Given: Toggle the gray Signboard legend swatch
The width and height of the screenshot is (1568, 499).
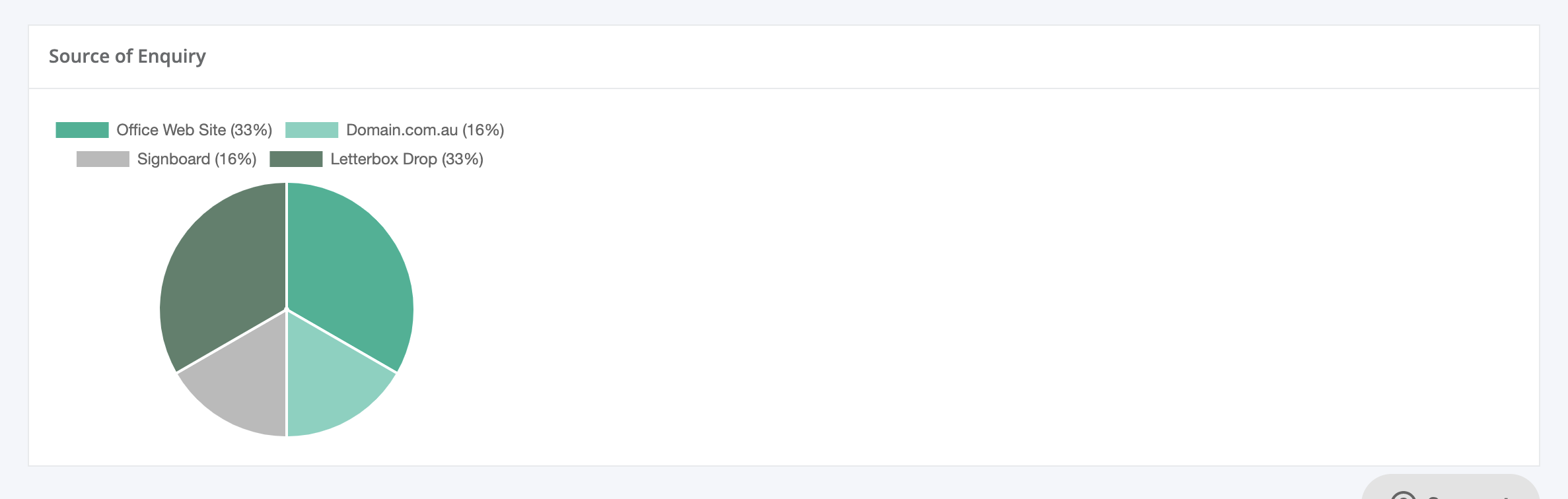Looking at the screenshot, I should pyautogui.click(x=103, y=159).
